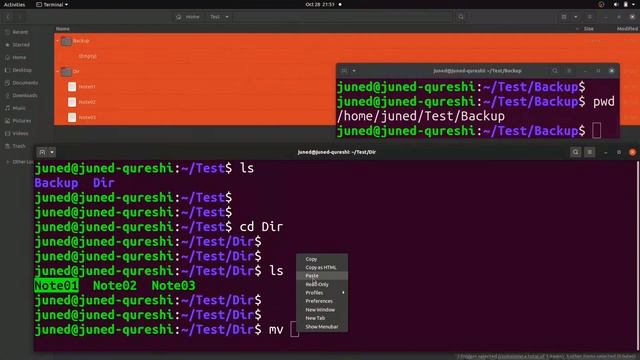Click search icon in the Test/Backup terminal
Screen dimensions: 640x360
pos(555,71)
